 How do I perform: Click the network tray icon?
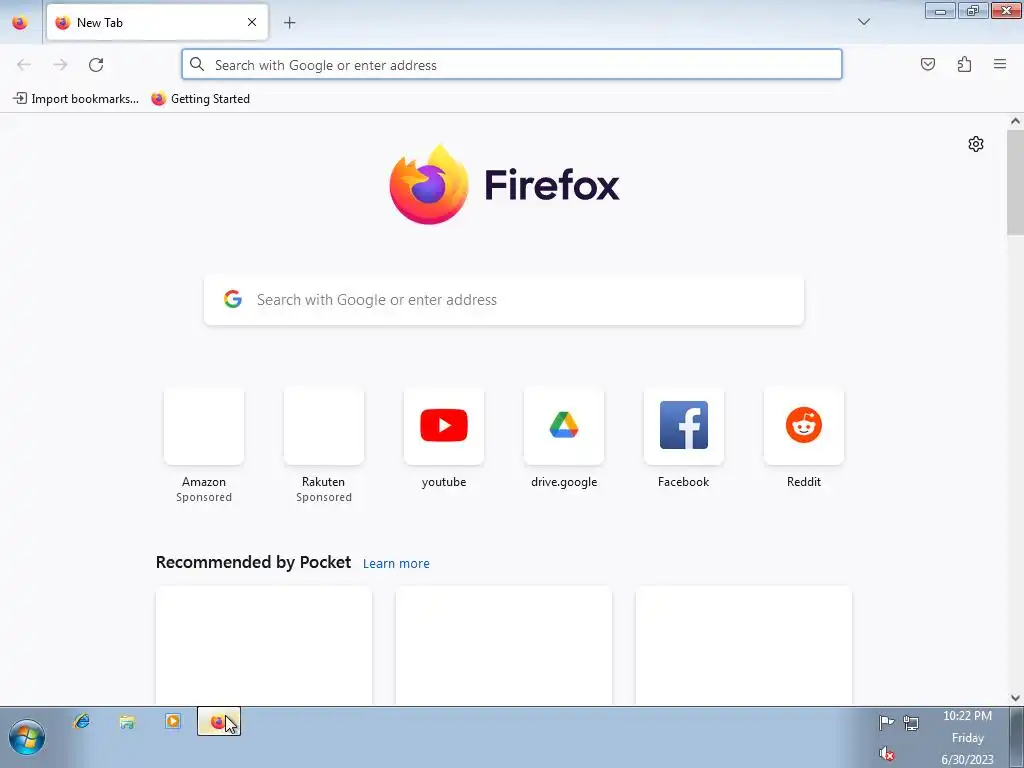[x=911, y=722]
